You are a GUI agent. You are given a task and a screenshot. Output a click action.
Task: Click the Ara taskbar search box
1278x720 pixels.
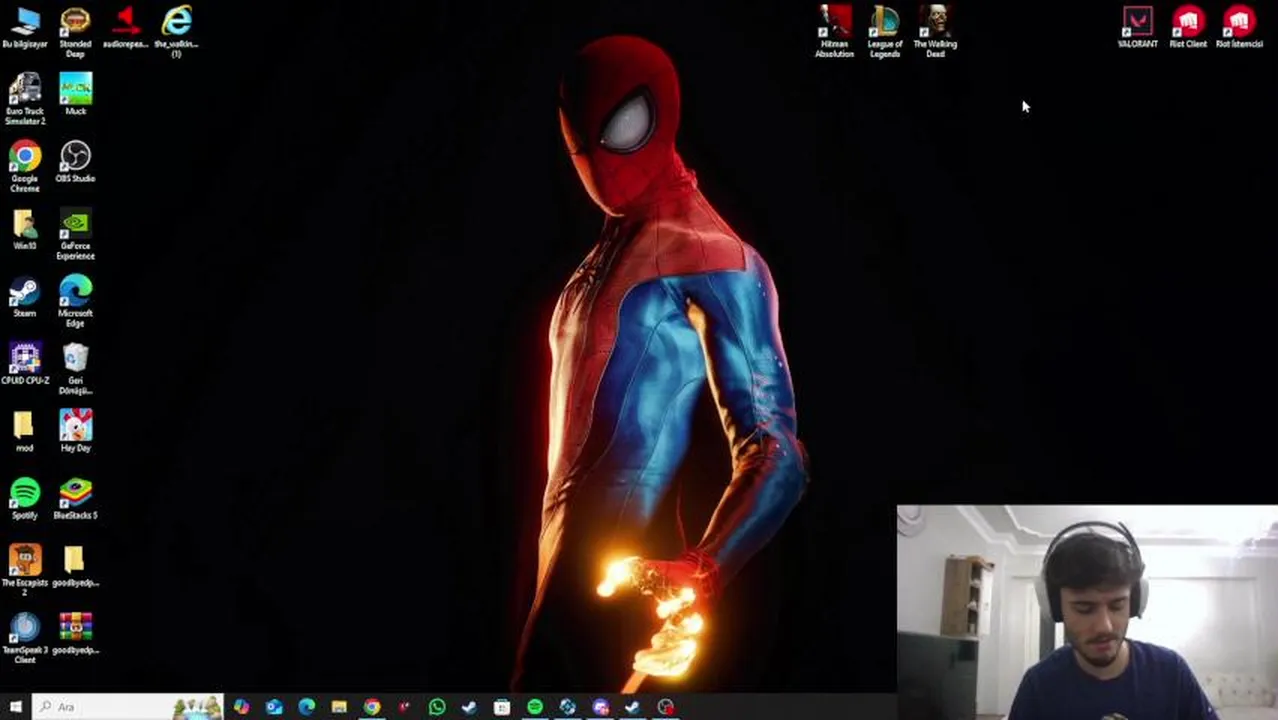click(128, 707)
